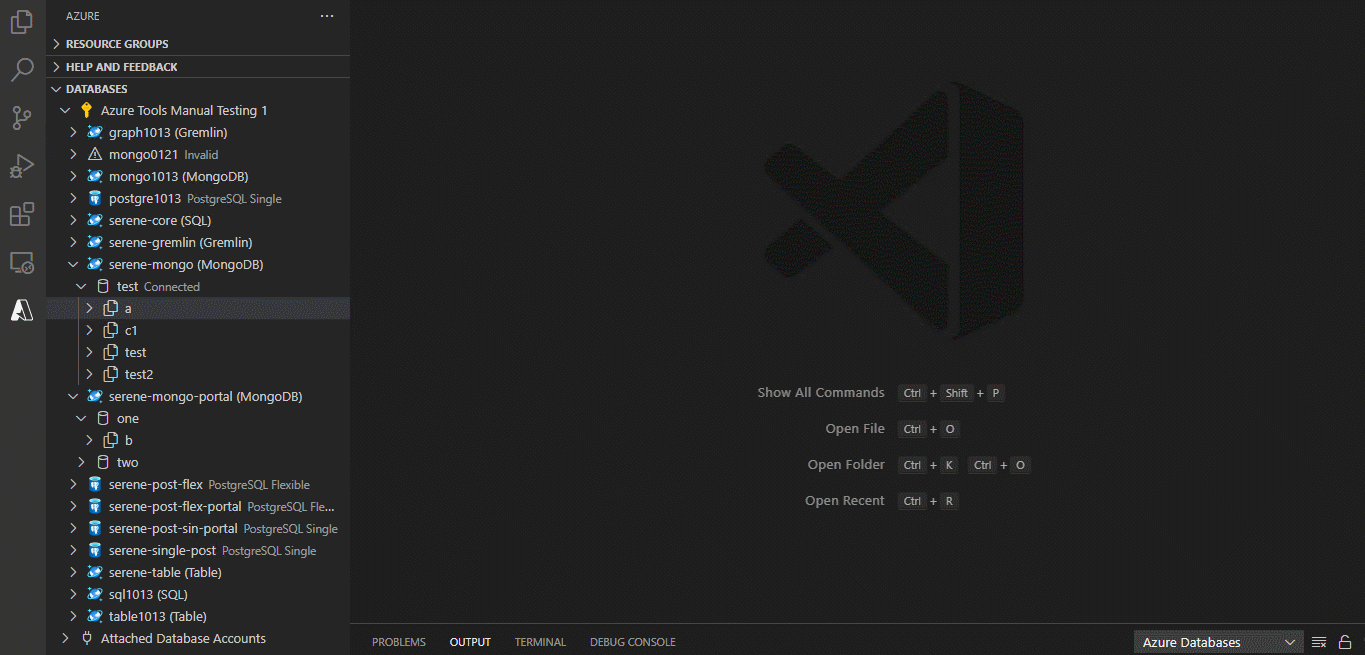The height and width of the screenshot is (655, 1365).
Task: Expand the Help and Feedback section
Action: [57, 67]
